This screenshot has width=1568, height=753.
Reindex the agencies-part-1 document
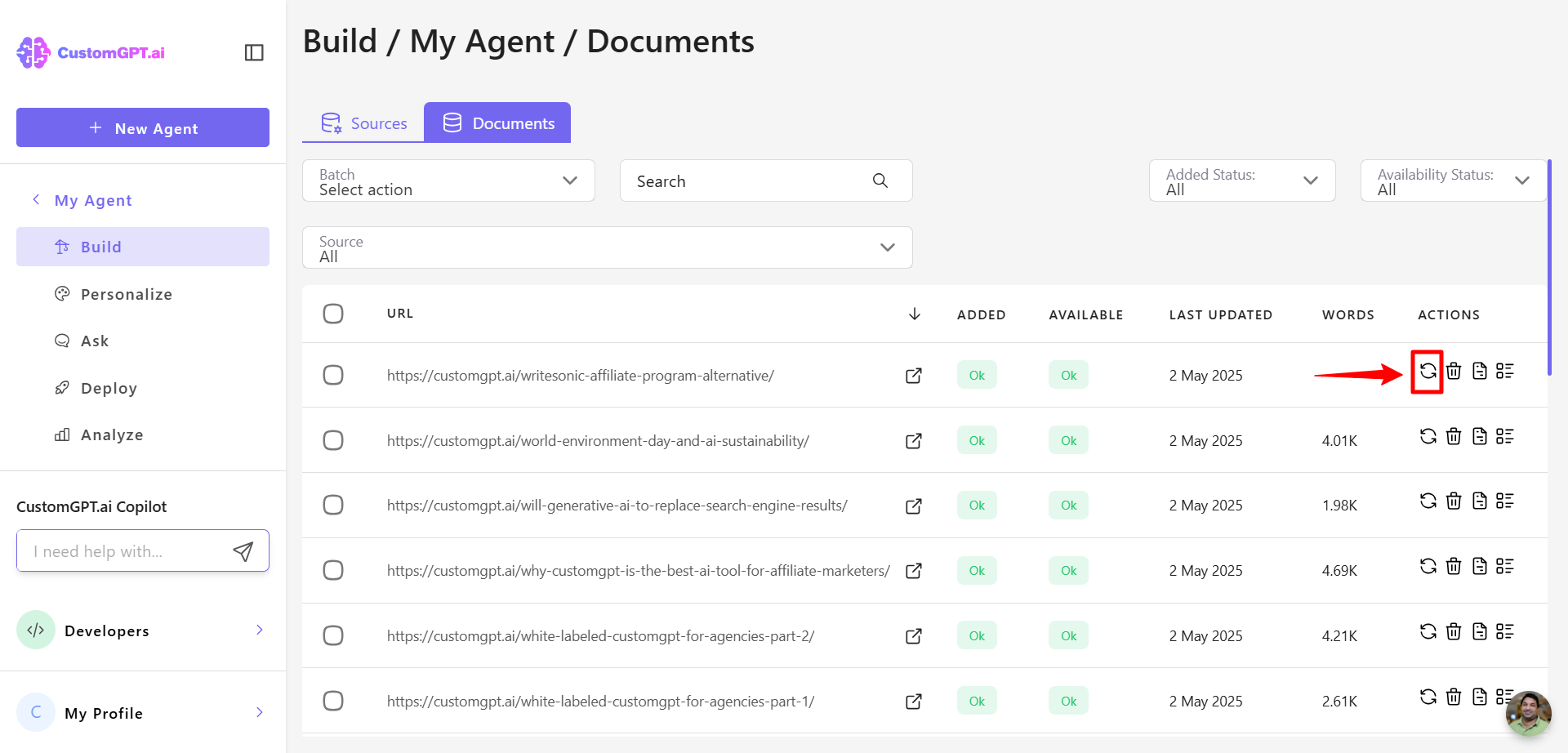pos(1428,697)
